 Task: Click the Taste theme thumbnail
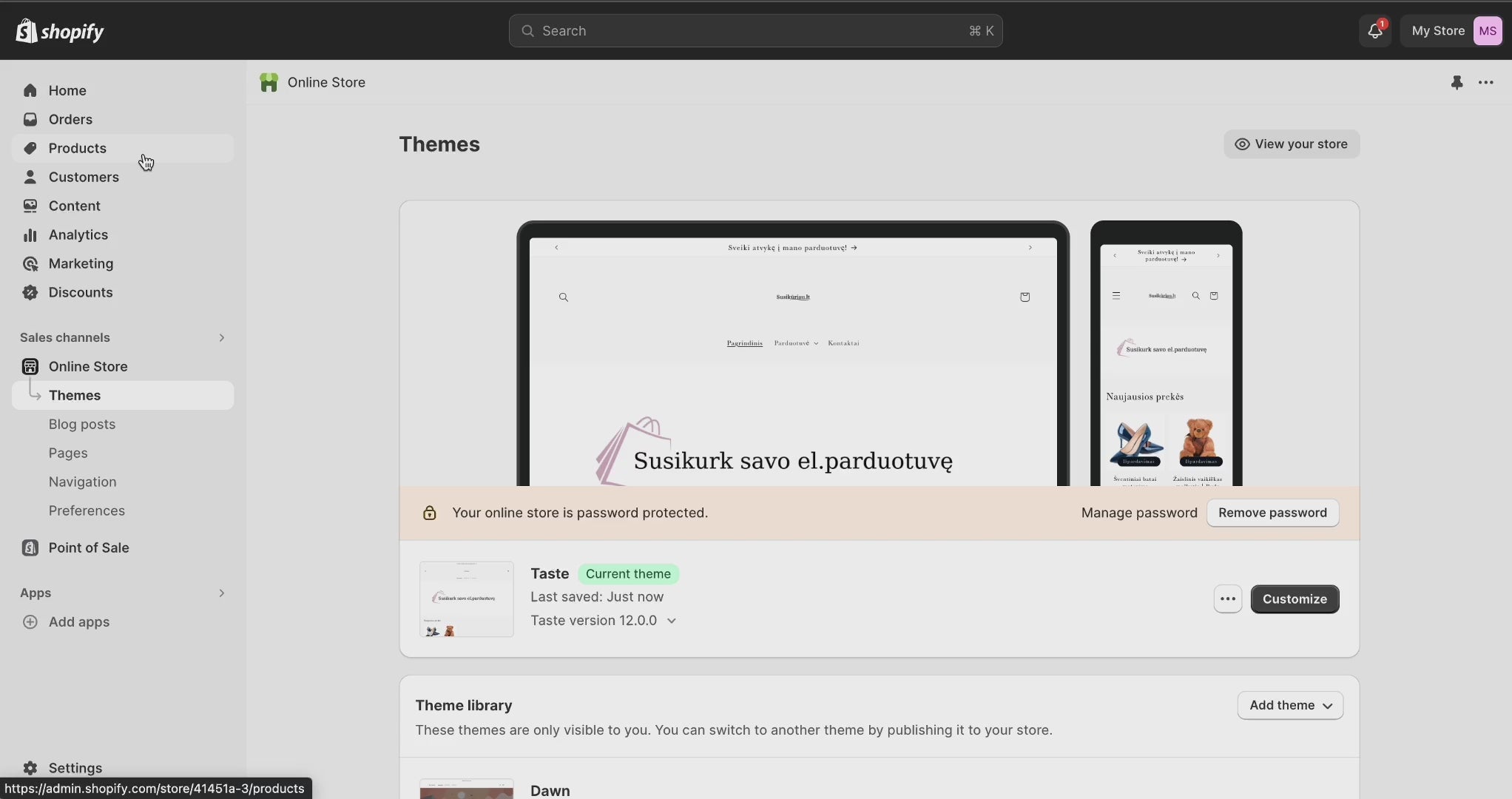[x=466, y=599]
